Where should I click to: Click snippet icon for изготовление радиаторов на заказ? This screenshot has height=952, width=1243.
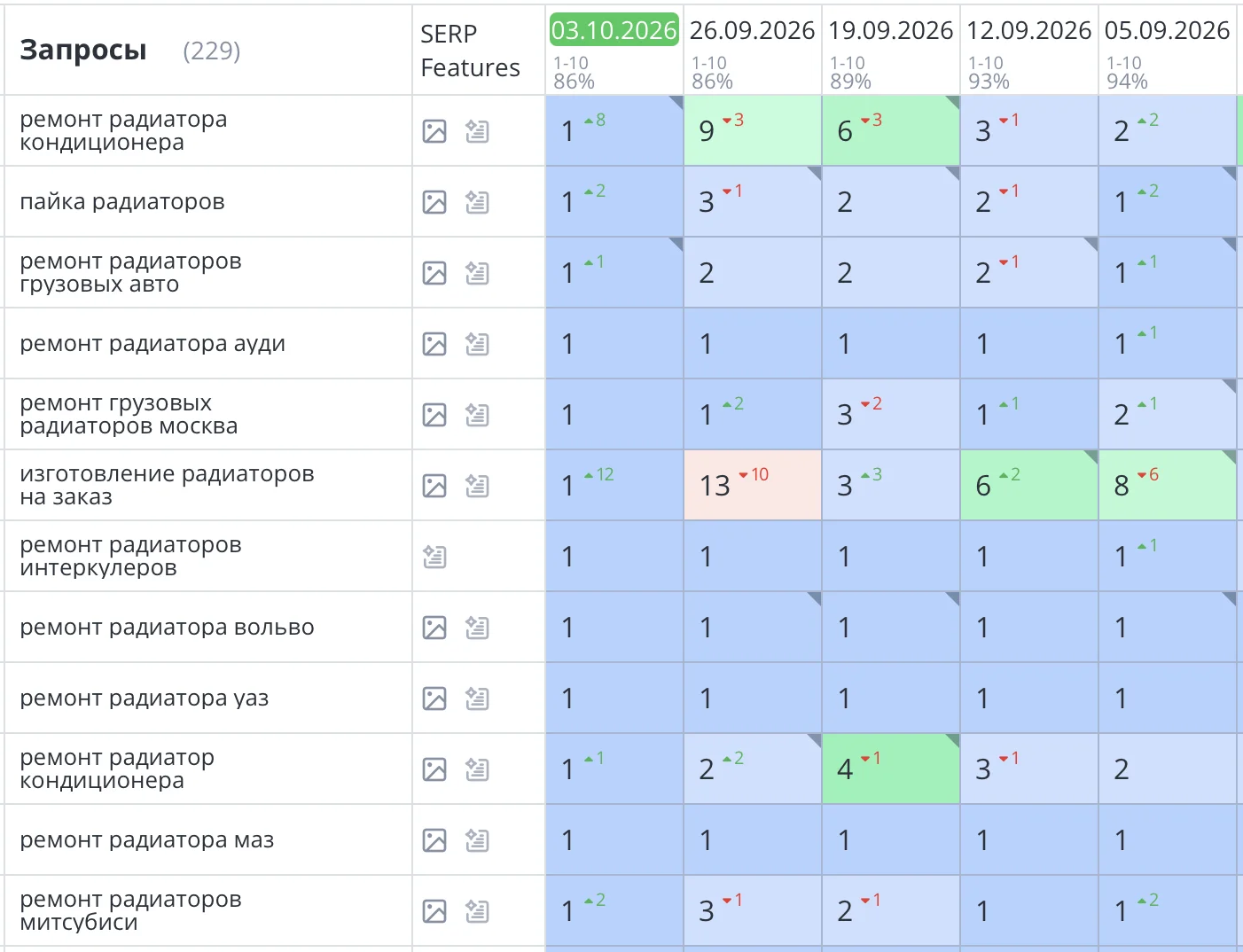(x=477, y=486)
